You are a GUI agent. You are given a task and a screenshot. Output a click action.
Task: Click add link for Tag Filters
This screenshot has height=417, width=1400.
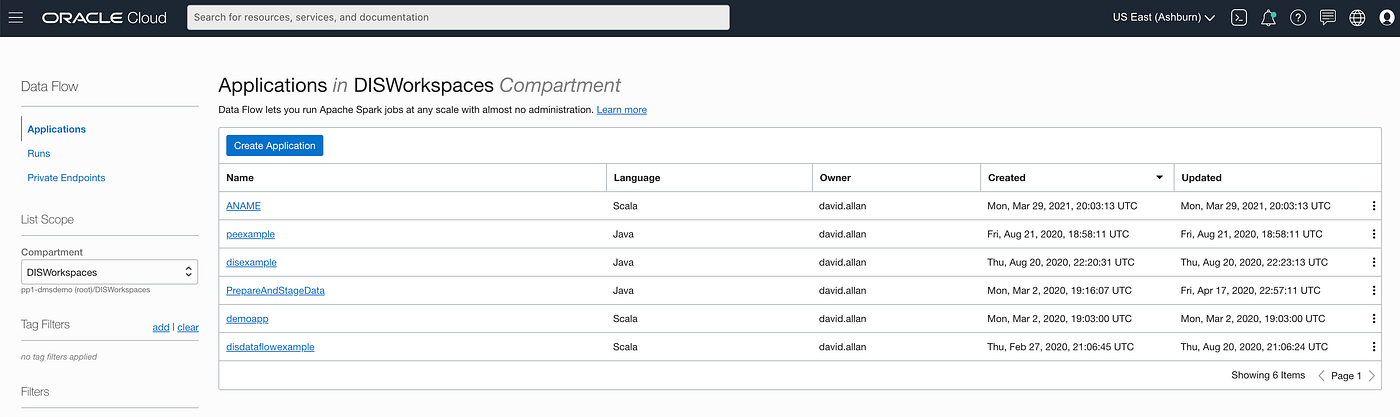click(160, 327)
